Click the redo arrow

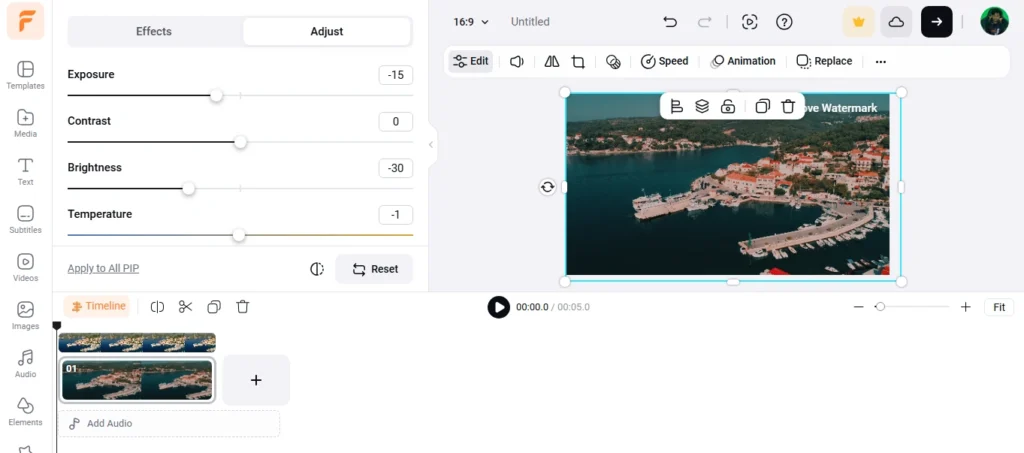pos(704,22)
